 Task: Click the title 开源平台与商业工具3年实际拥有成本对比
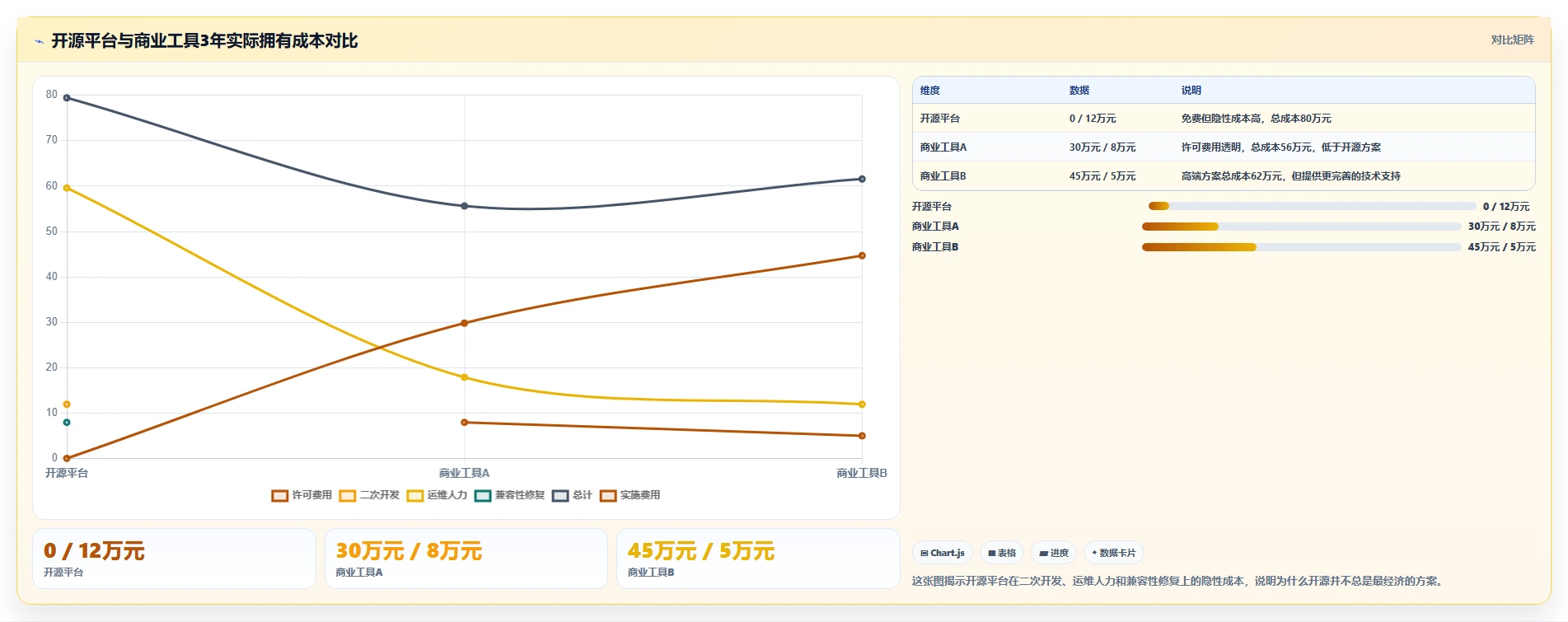[x=204, y=41]
